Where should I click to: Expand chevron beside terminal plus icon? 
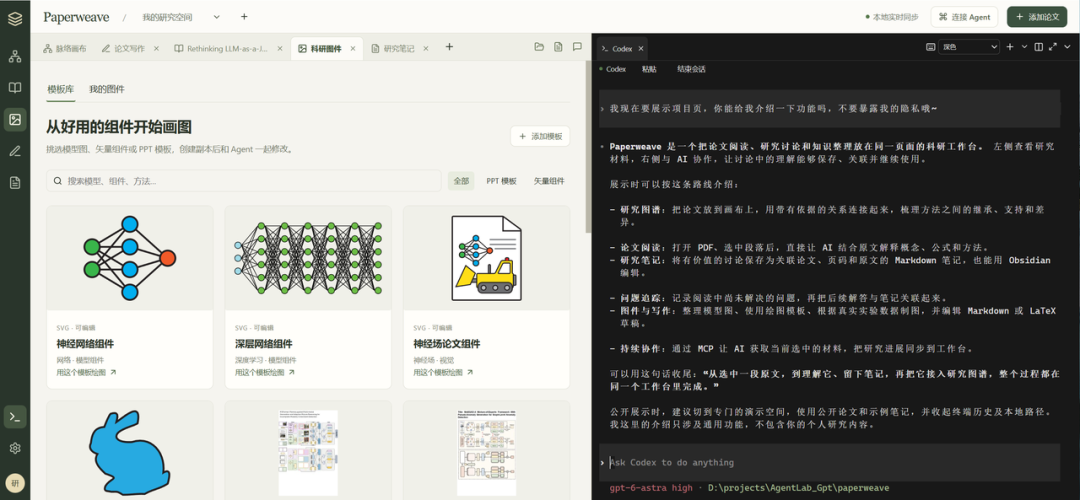click(x=1024, y=47)
